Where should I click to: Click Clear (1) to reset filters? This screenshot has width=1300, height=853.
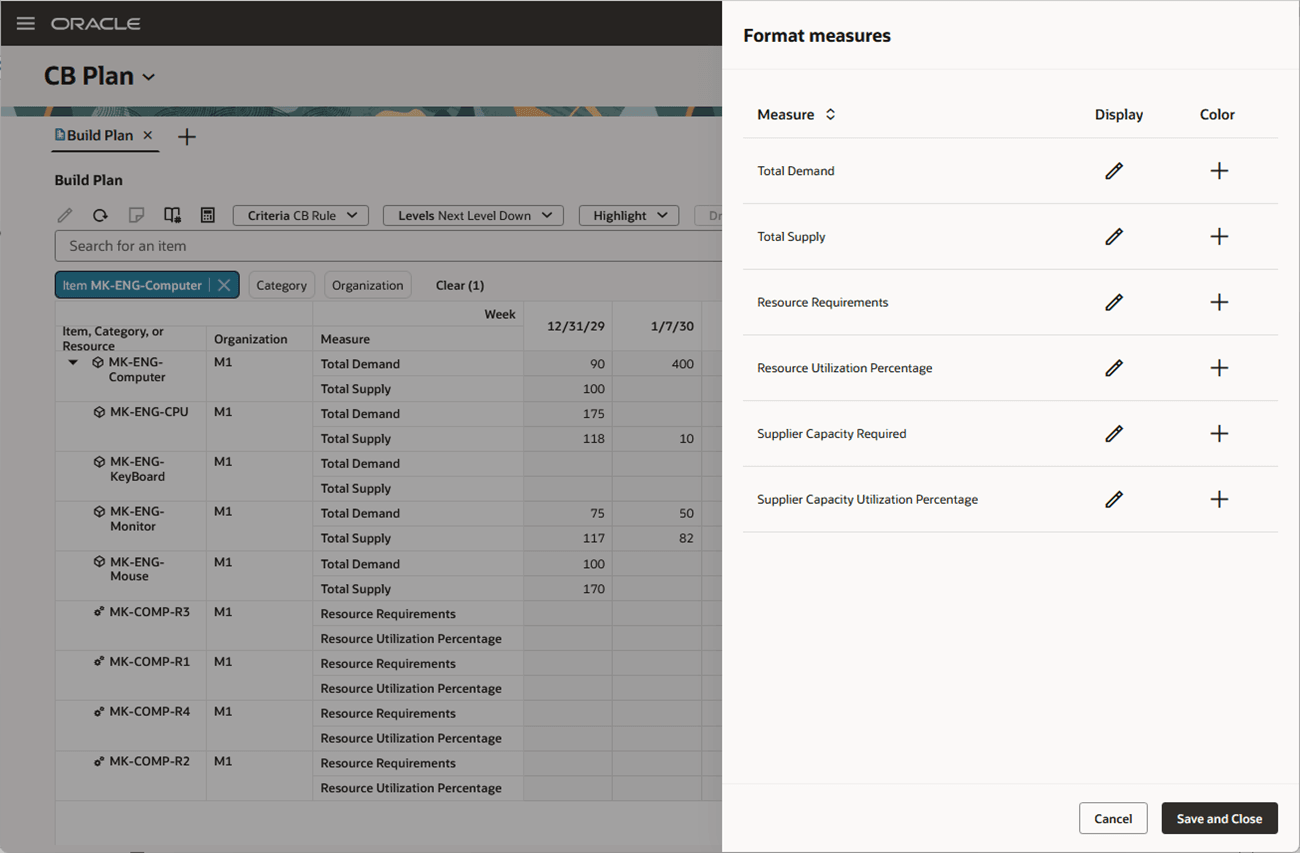pos(460,285)
